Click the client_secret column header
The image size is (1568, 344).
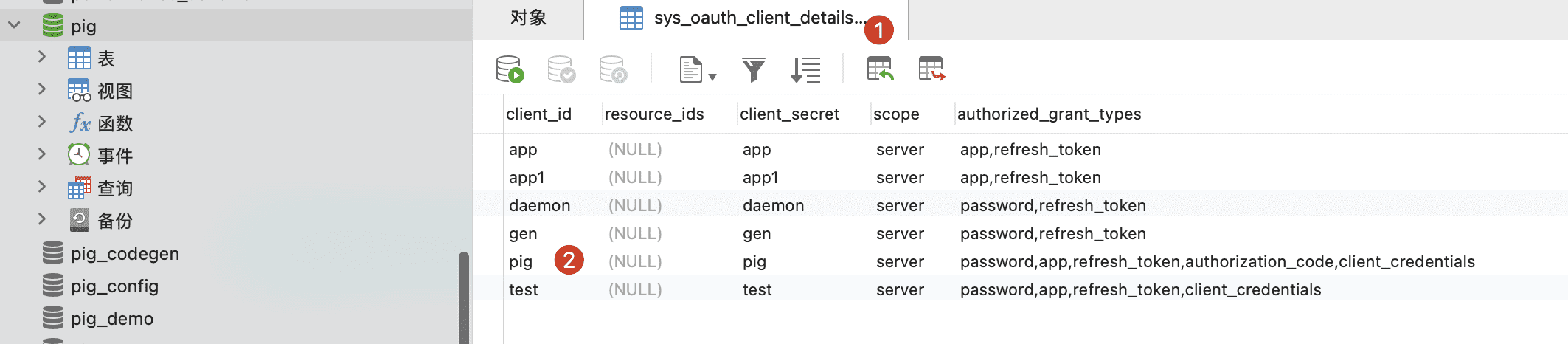(789, 114)
